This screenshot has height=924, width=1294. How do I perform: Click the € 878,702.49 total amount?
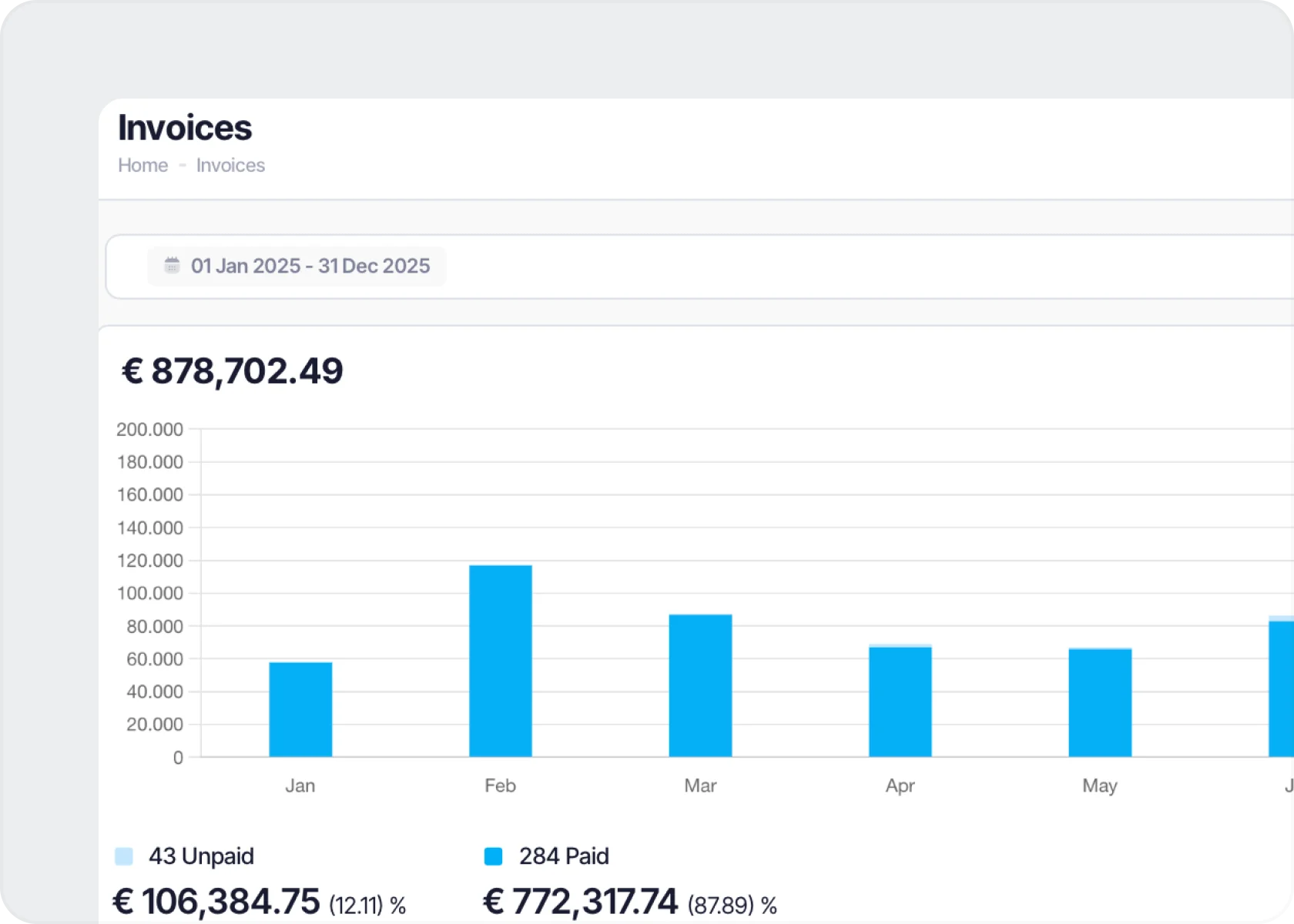[233, 371]
